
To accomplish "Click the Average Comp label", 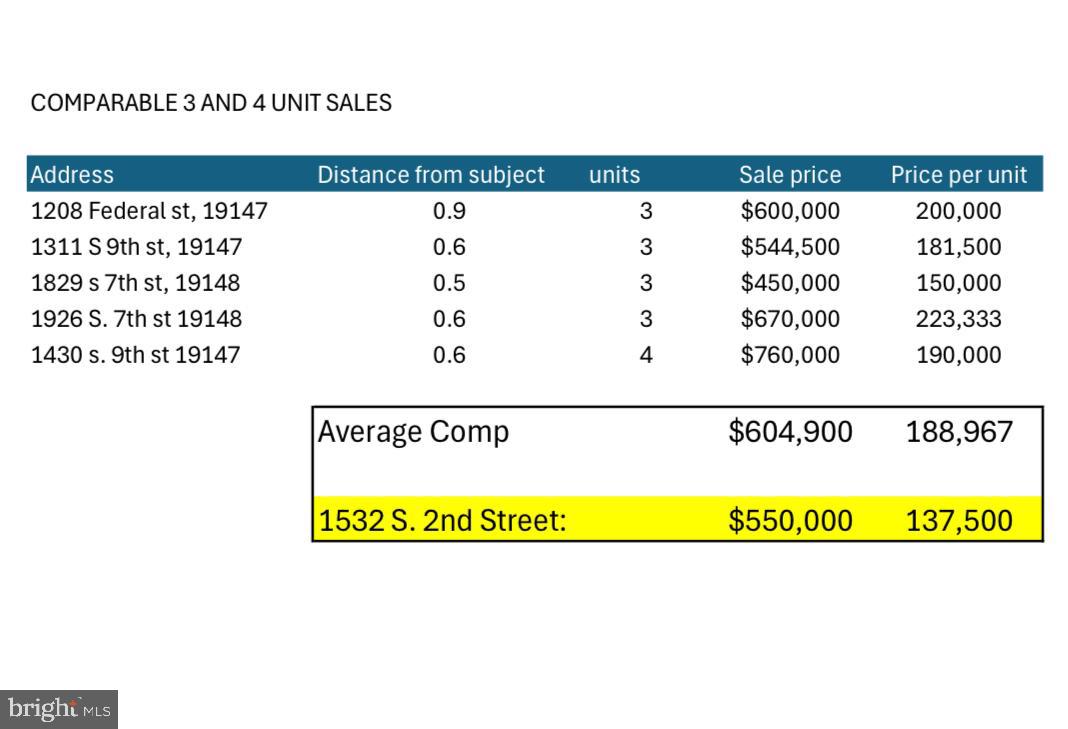I will click(413, 432).
